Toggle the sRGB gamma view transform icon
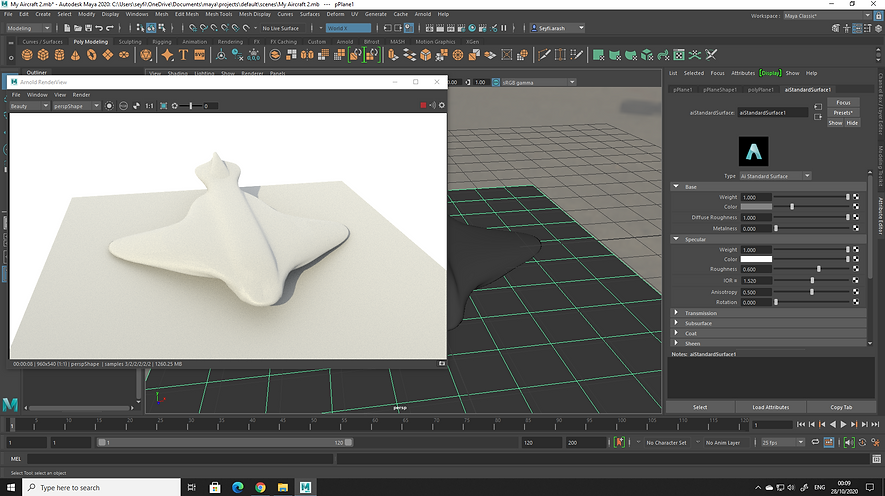 coord(496,82)
